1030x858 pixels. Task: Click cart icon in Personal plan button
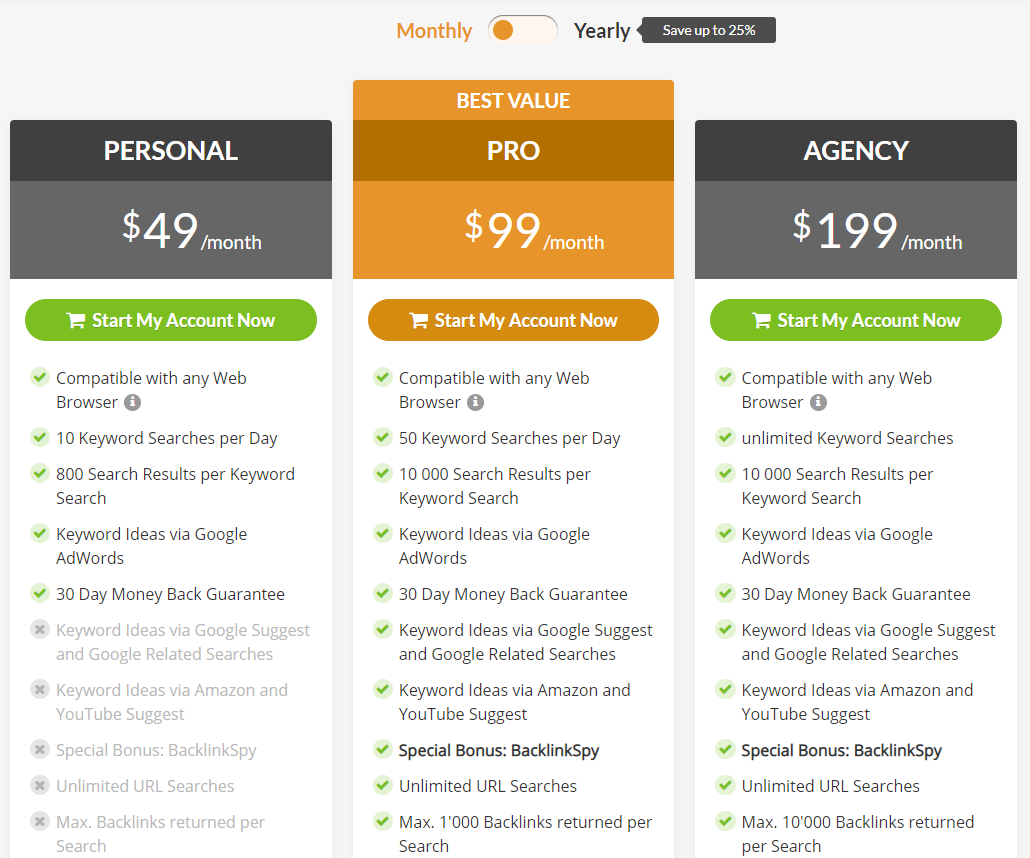tap(76, 321)
